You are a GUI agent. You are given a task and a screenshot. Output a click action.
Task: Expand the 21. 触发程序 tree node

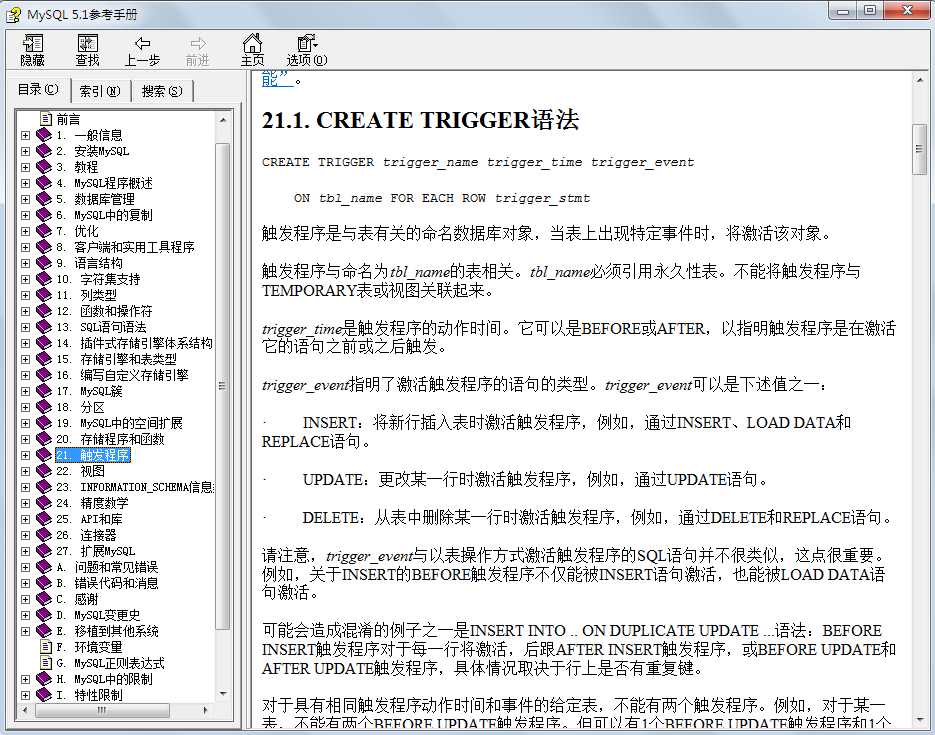(25, 455)
